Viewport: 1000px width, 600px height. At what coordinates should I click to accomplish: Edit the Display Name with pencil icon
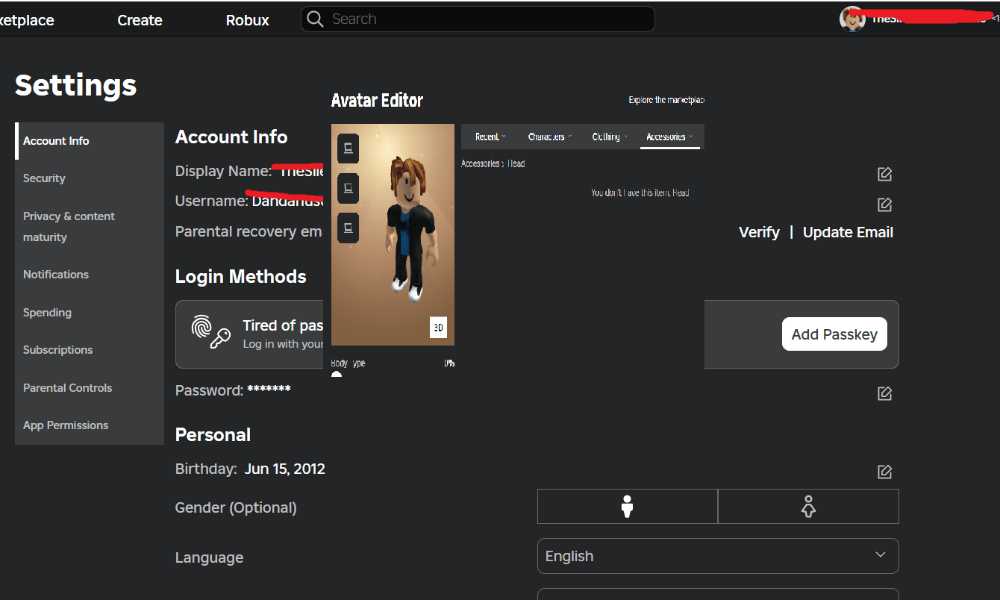click(884, 174)
